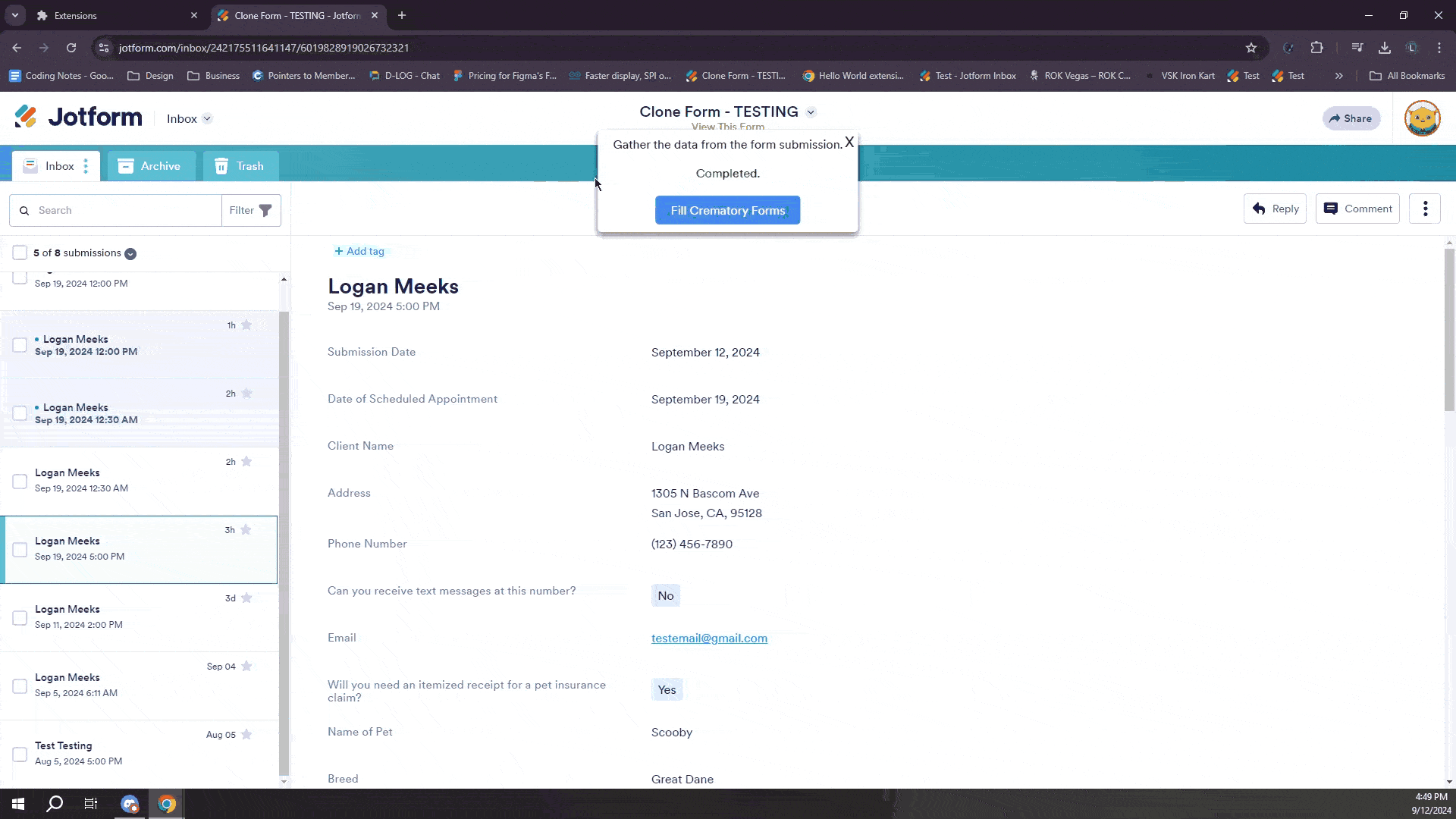This screenshot has width=1456, height=819.
Task: Open the Clone Form - TESTING title dropdown
Action: [811, 111]
